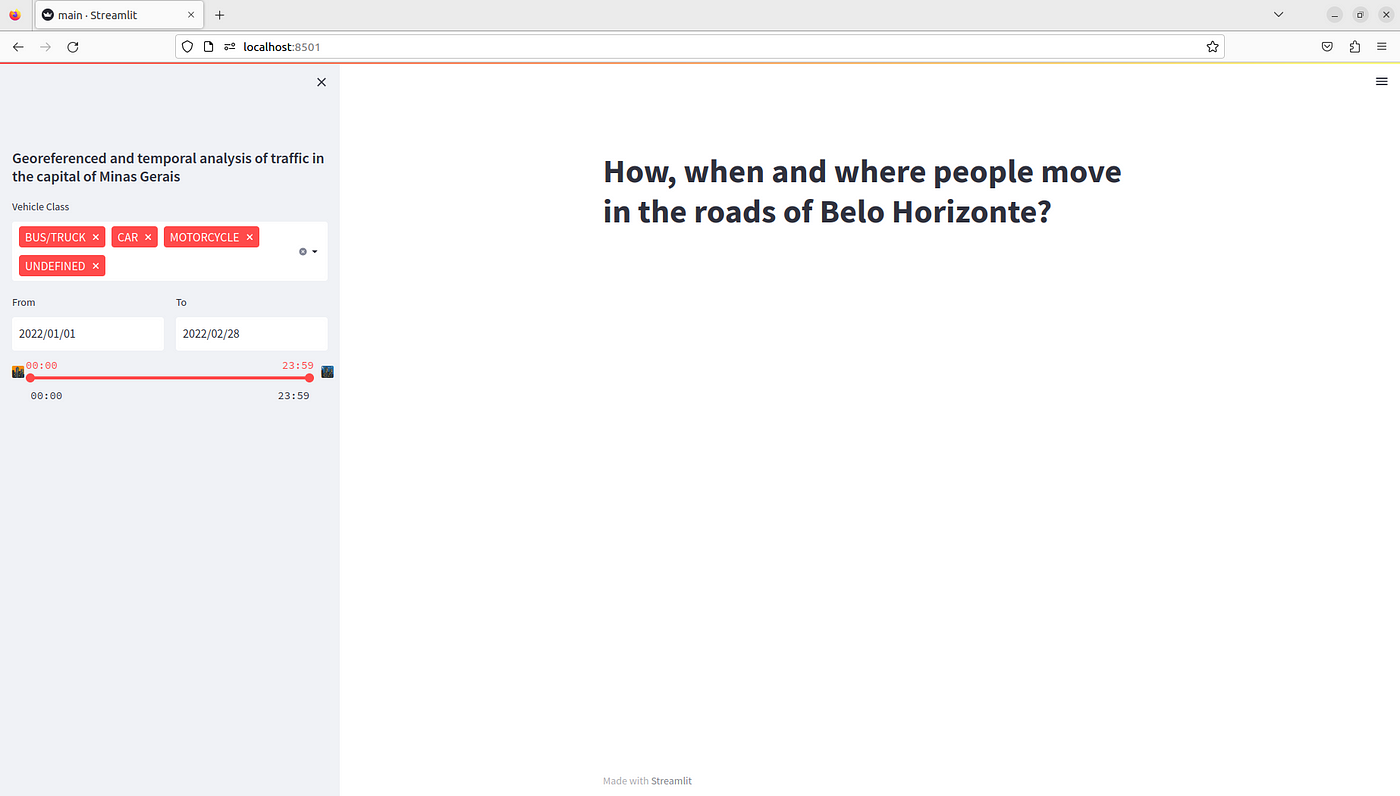Viewport: 1400px width, 796px height.
Task: Expand the Vehicle Class dropdown arrow
Action: pyautogui.click(x=315, y=252)
